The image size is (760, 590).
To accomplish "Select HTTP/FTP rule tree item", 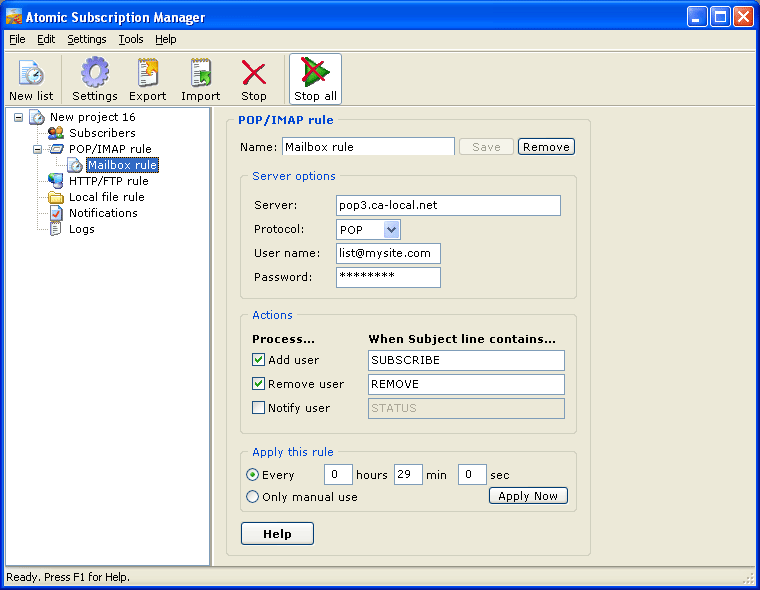I will [109, 181].
